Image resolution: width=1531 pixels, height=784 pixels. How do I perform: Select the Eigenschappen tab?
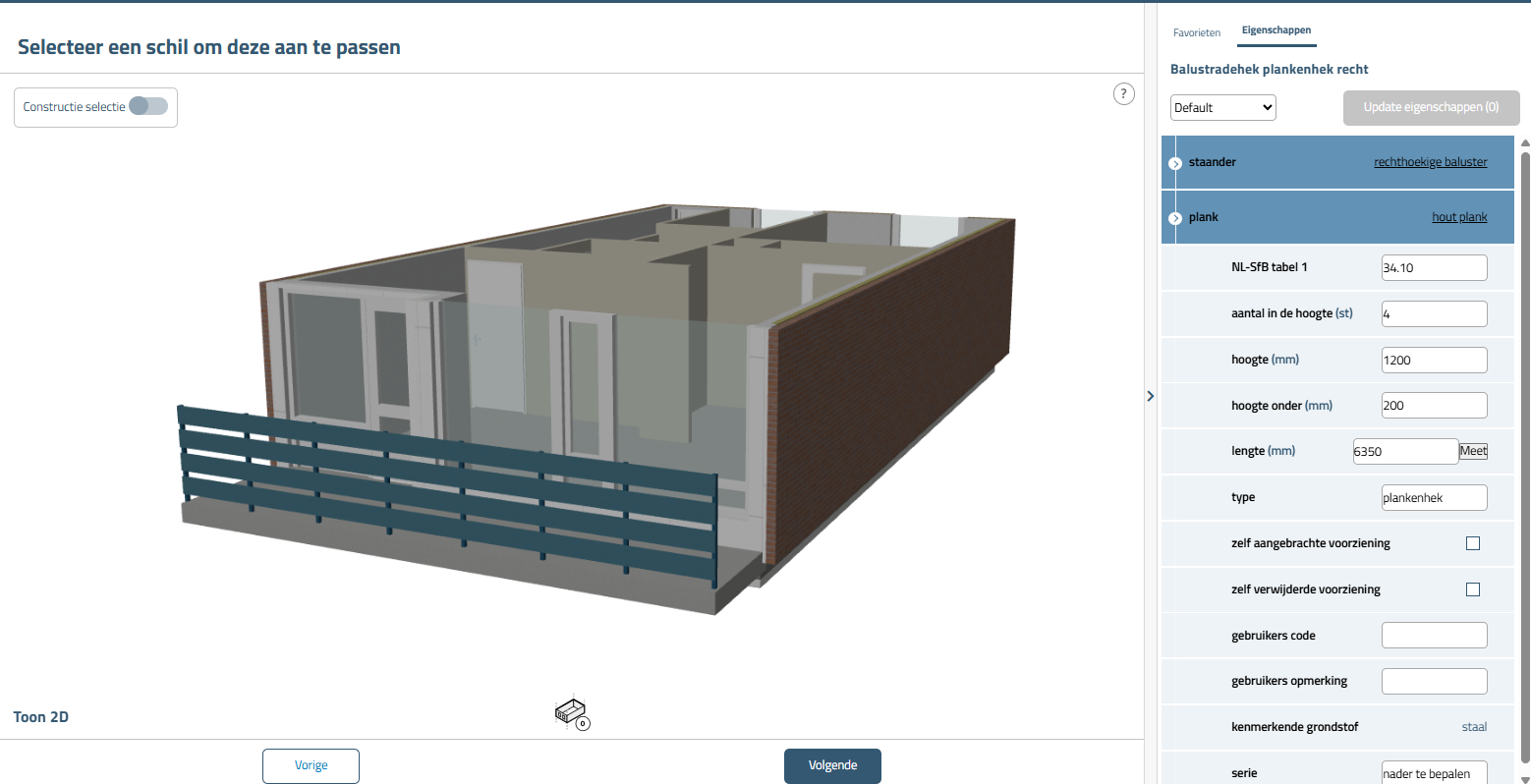click(1276, 30)
